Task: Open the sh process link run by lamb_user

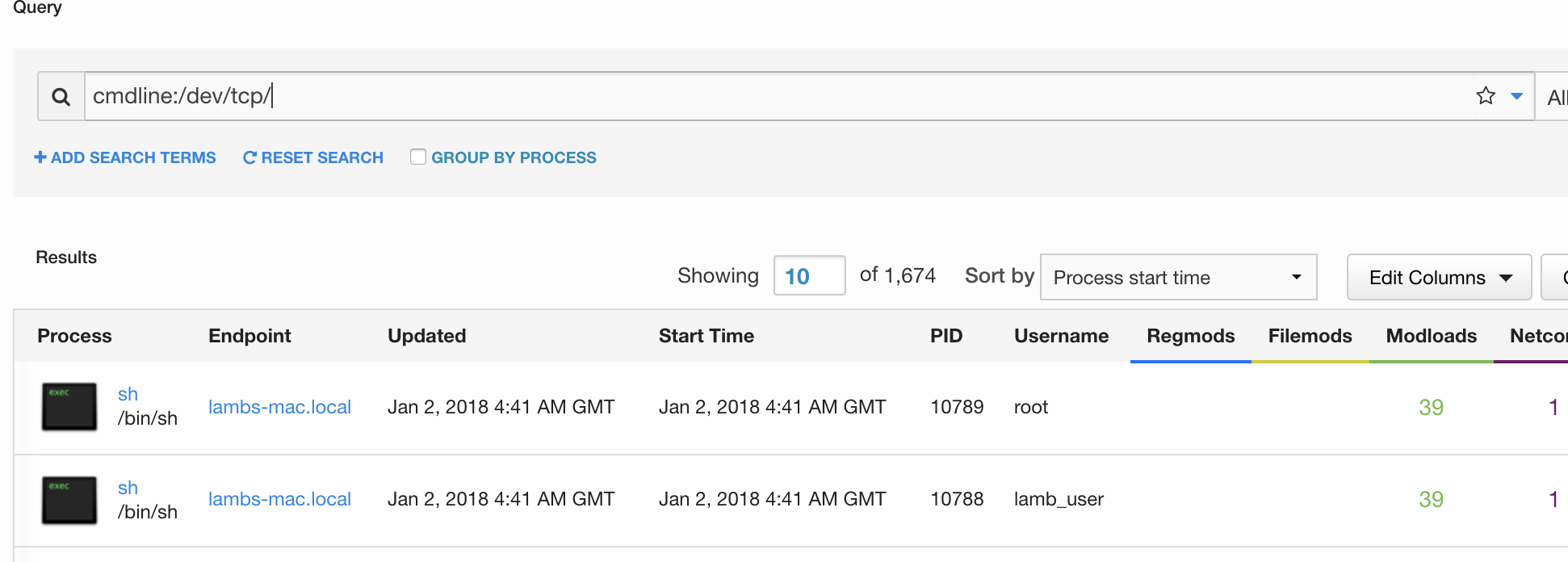Action: point(128,488)
